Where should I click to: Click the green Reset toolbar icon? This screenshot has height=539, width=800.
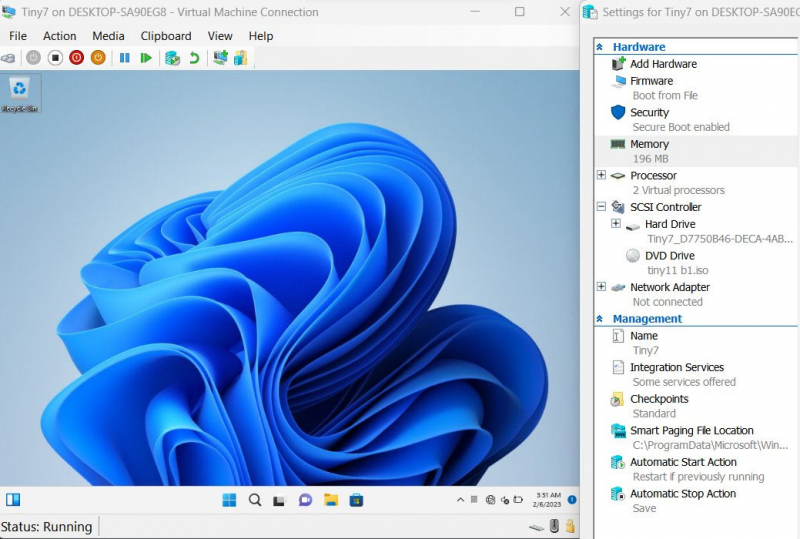click(x=146, y=58)
